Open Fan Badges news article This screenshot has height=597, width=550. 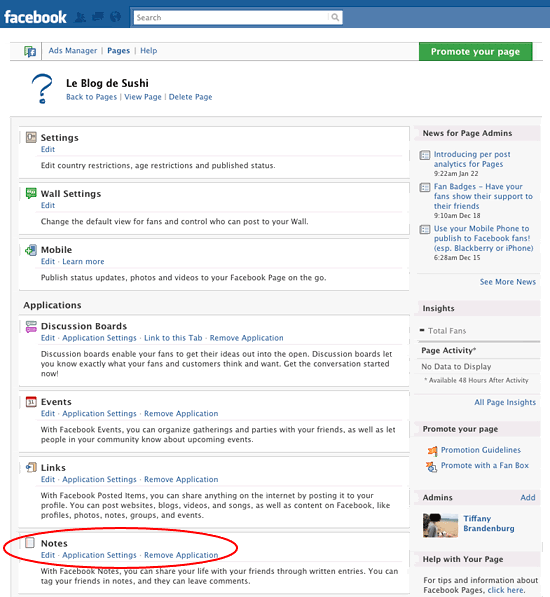coord(483,196)
